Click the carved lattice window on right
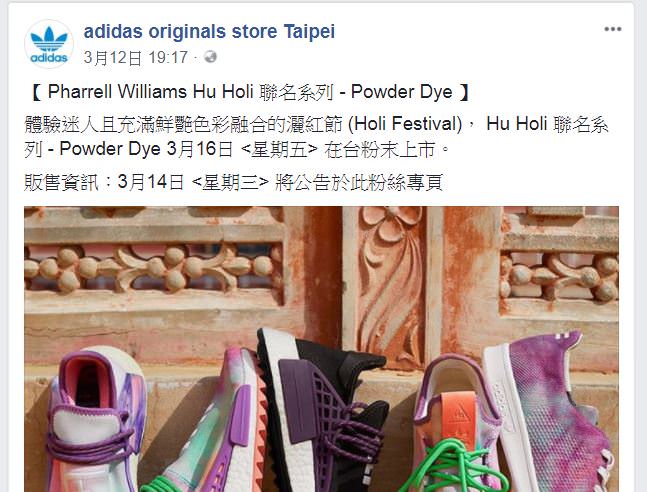Screen dimensions: 647x492 click(559, 274)
